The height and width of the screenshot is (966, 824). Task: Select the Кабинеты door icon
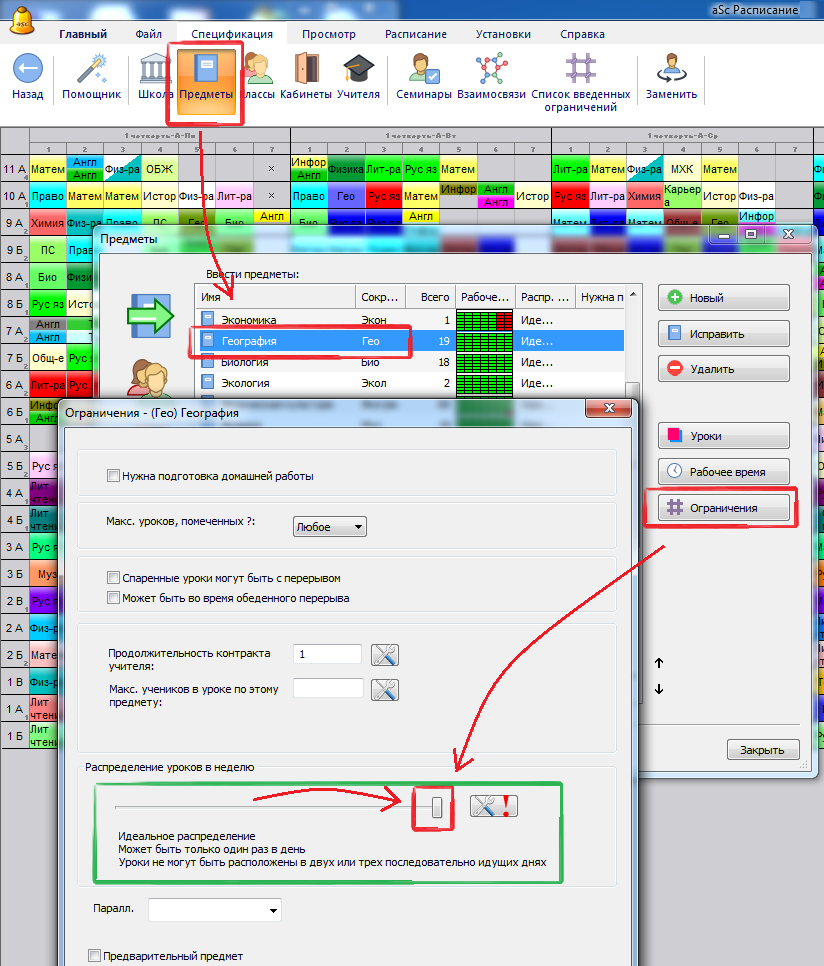tap(306, 70)
